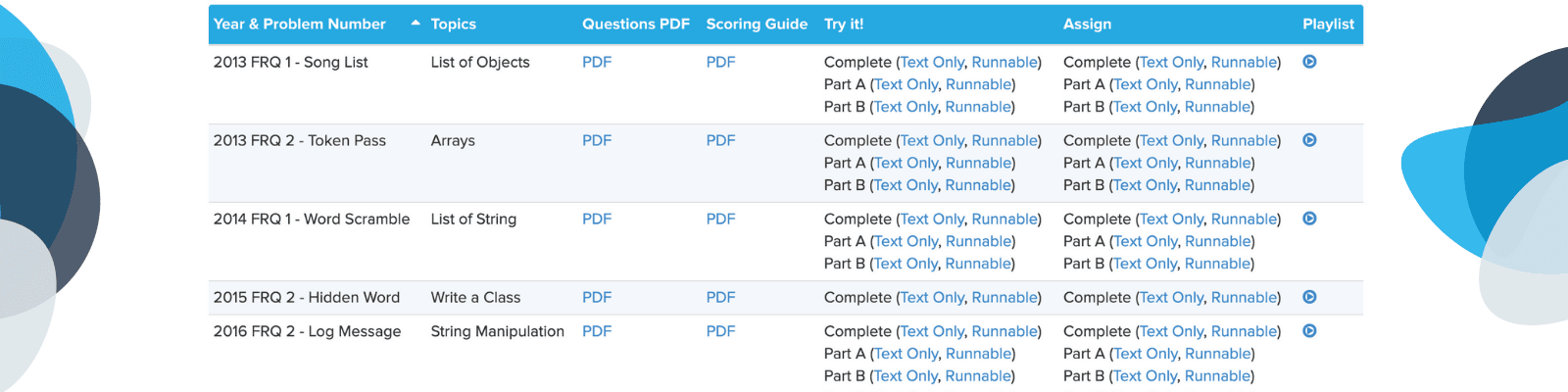Open playlist icon for 2014 FRQ 1 Word Scramble
Viewport: 1568px width, 392px height.
pos(1309,219)
